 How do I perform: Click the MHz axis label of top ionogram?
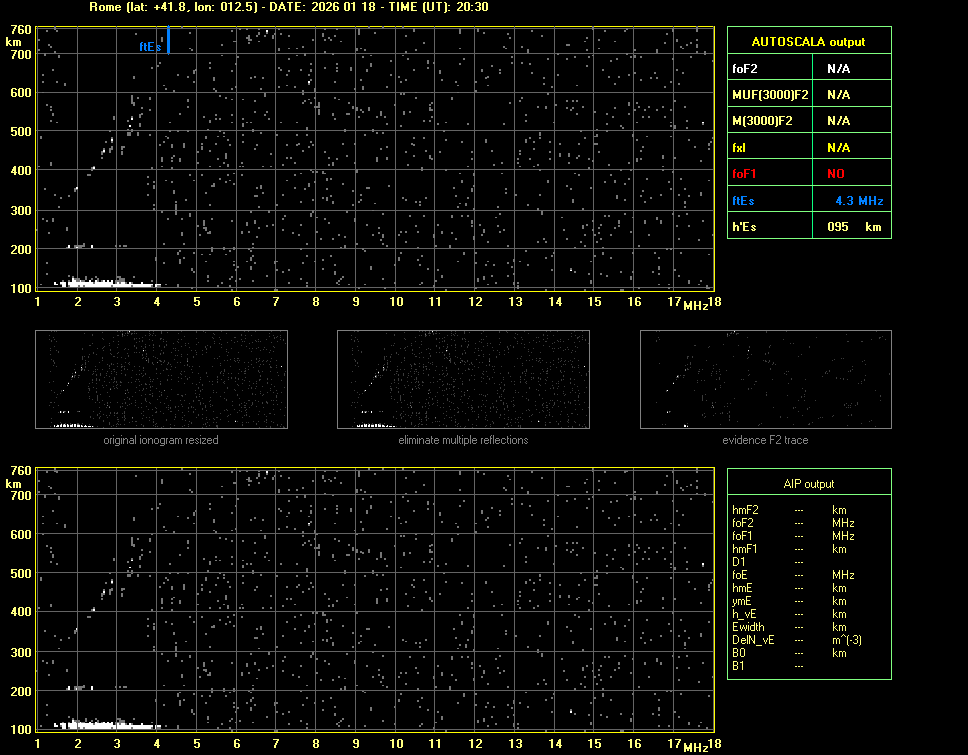point(695,304)
